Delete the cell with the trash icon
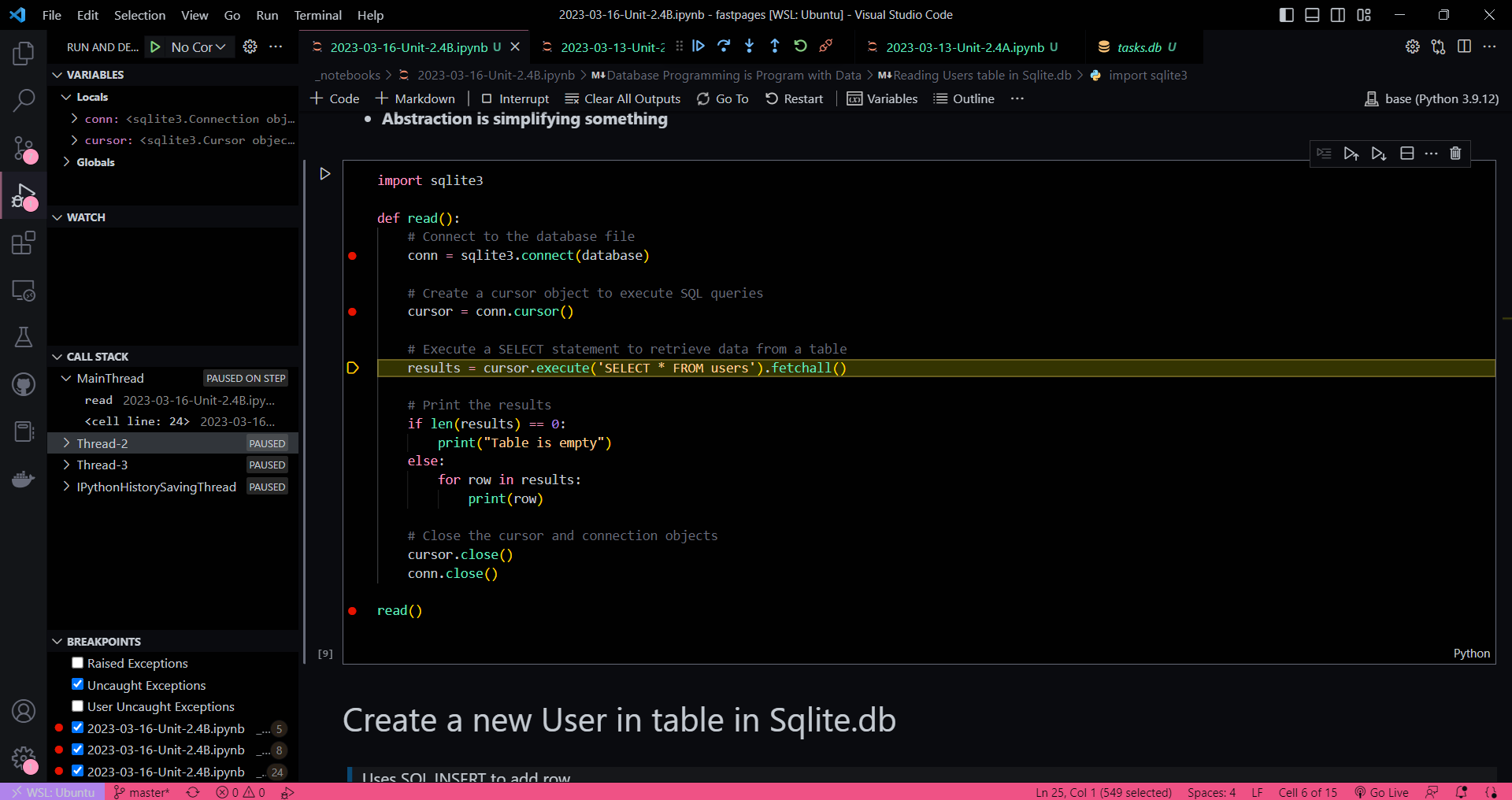1512x800 pixels. click(x=1455, y=154)
